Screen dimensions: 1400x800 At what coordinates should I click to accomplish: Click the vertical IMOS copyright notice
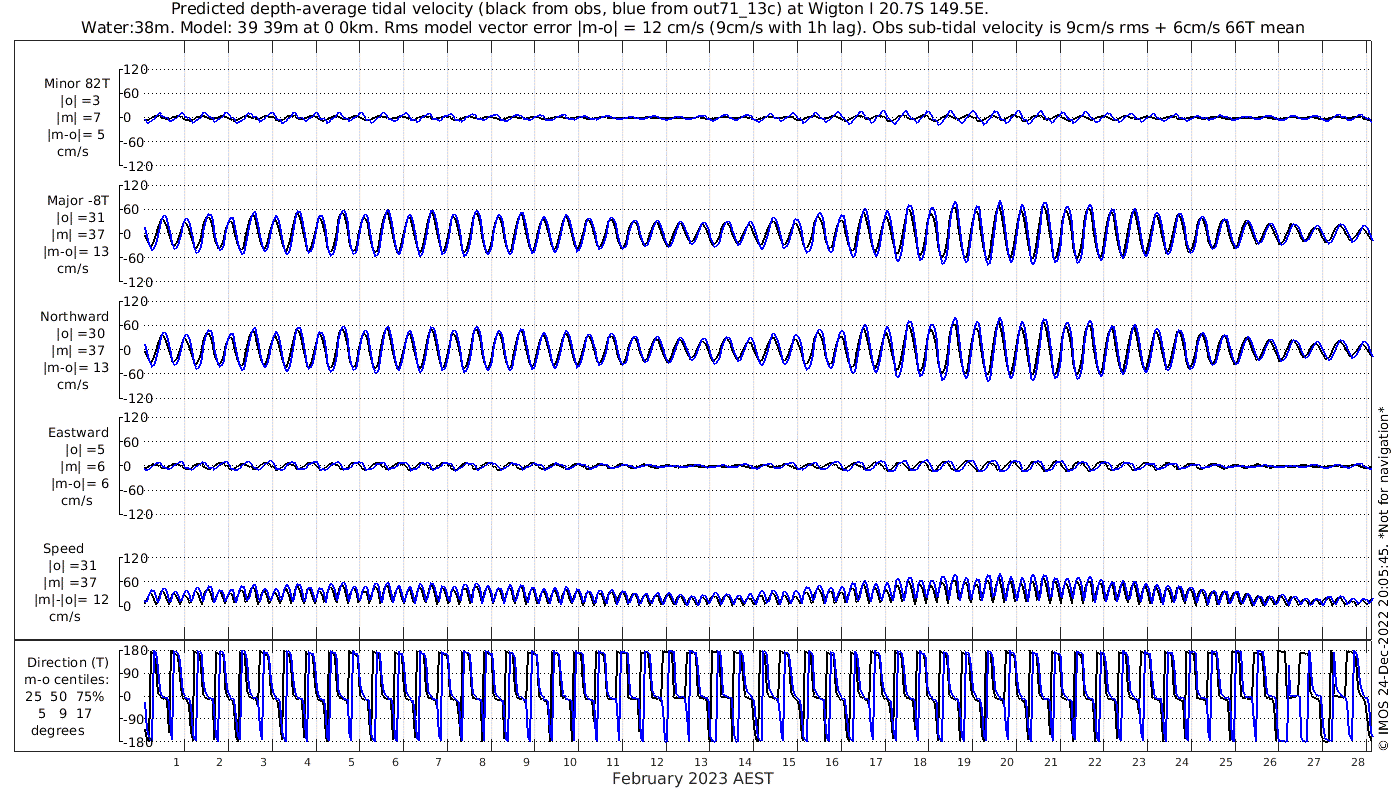(x=1383, y=578)
